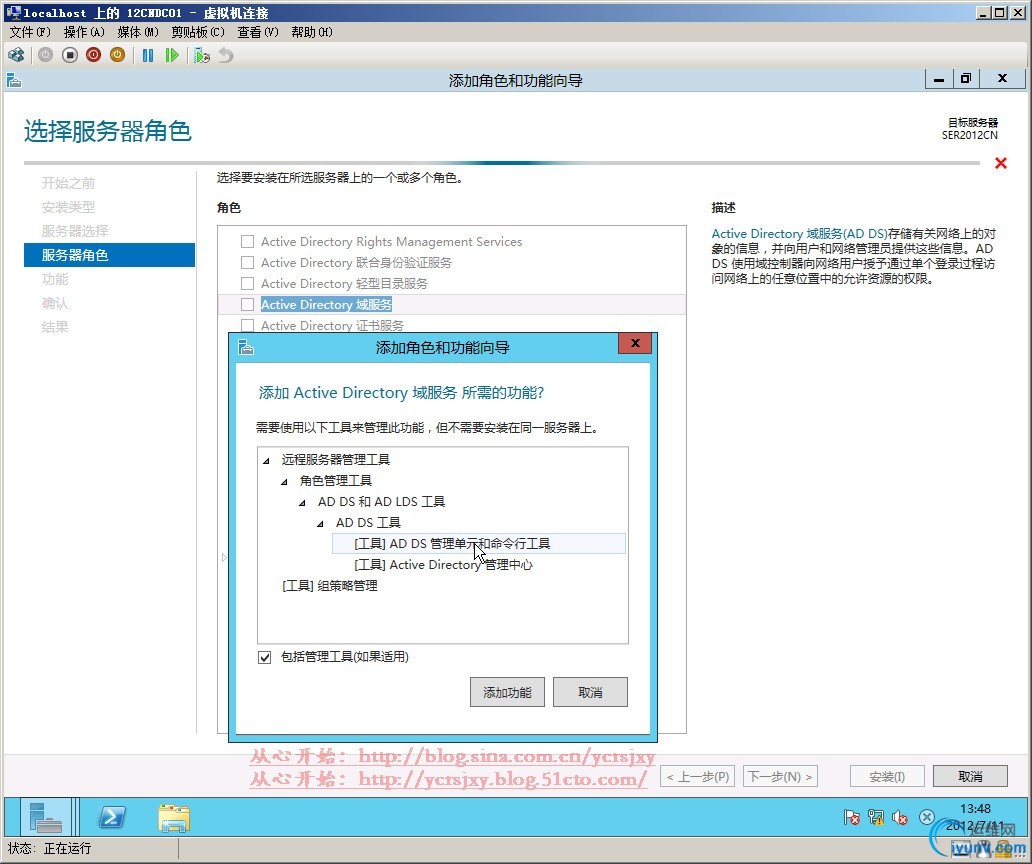Open the Action Center flag icon
1032x864 pixels.
pos(852,817)
